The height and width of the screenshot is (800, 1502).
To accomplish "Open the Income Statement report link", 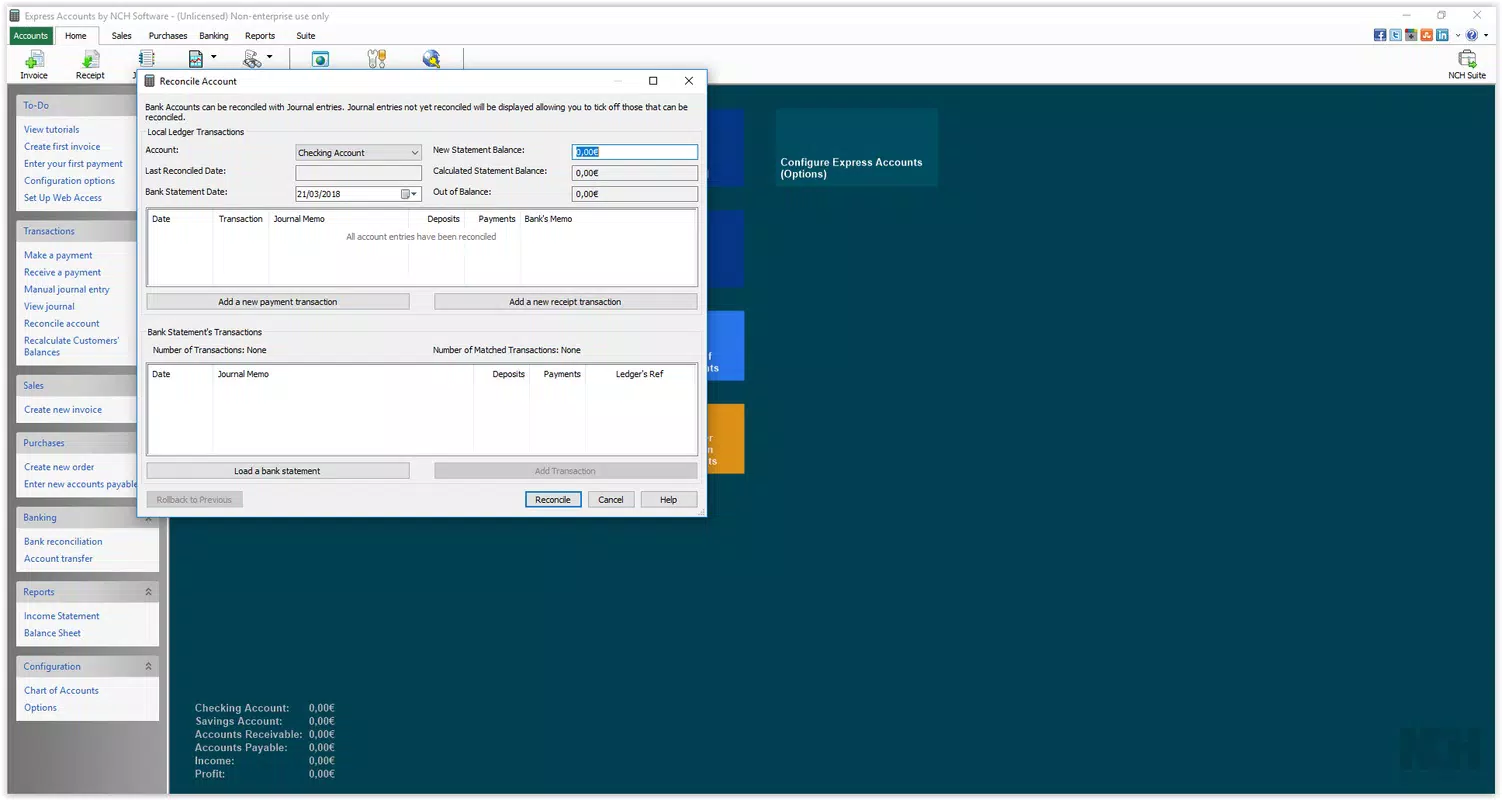I will click(x=62, y=616).
